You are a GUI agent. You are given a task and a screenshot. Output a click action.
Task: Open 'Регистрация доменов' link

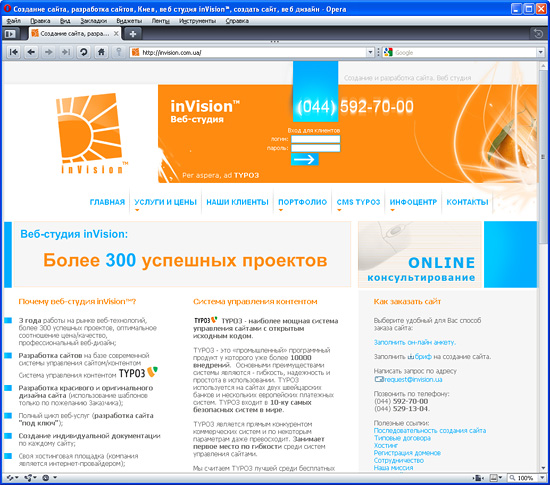(x=407, y=453)
